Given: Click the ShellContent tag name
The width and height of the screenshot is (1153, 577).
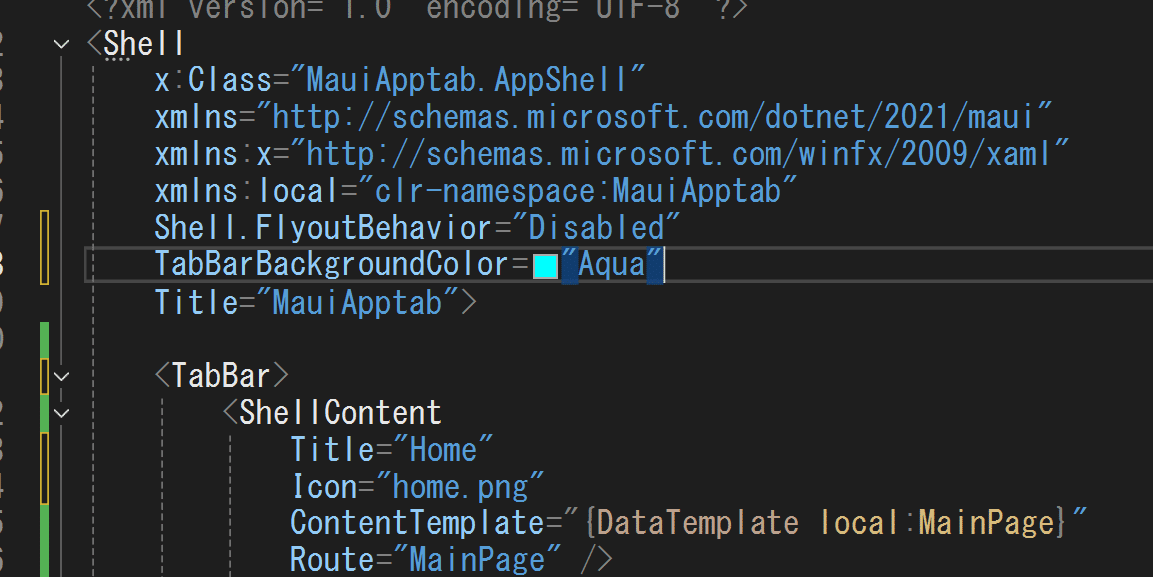Looking at the screenshot, I should click(340, 413).
